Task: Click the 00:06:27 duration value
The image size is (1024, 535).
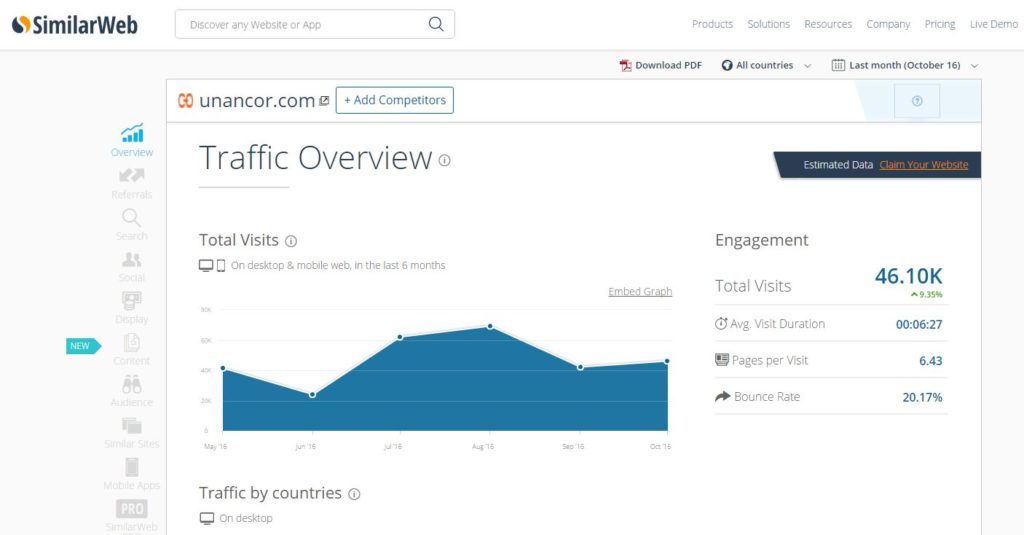Action: 919,325
